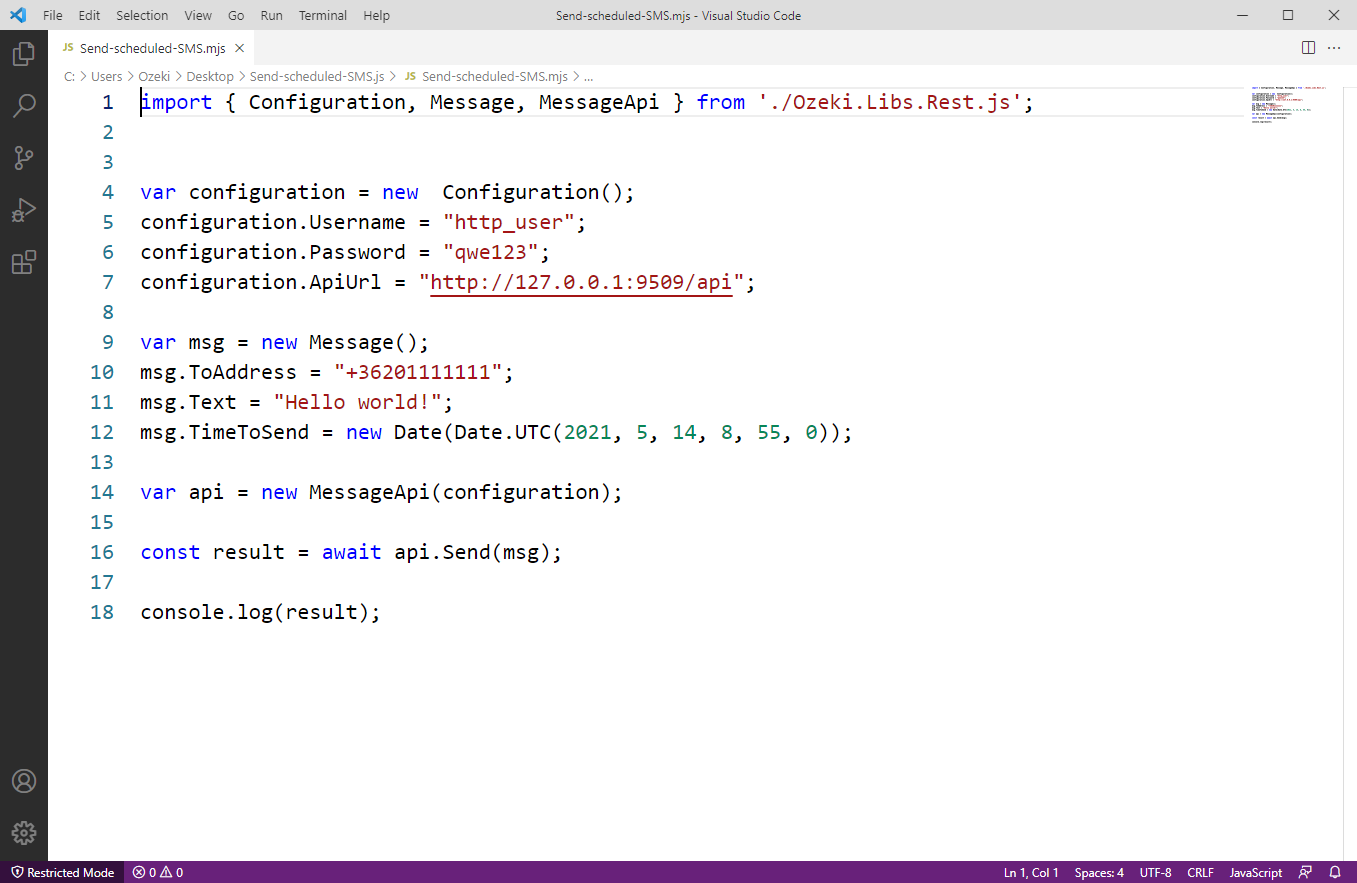Click the Restricted Mode shield indicator

(62, 872)
